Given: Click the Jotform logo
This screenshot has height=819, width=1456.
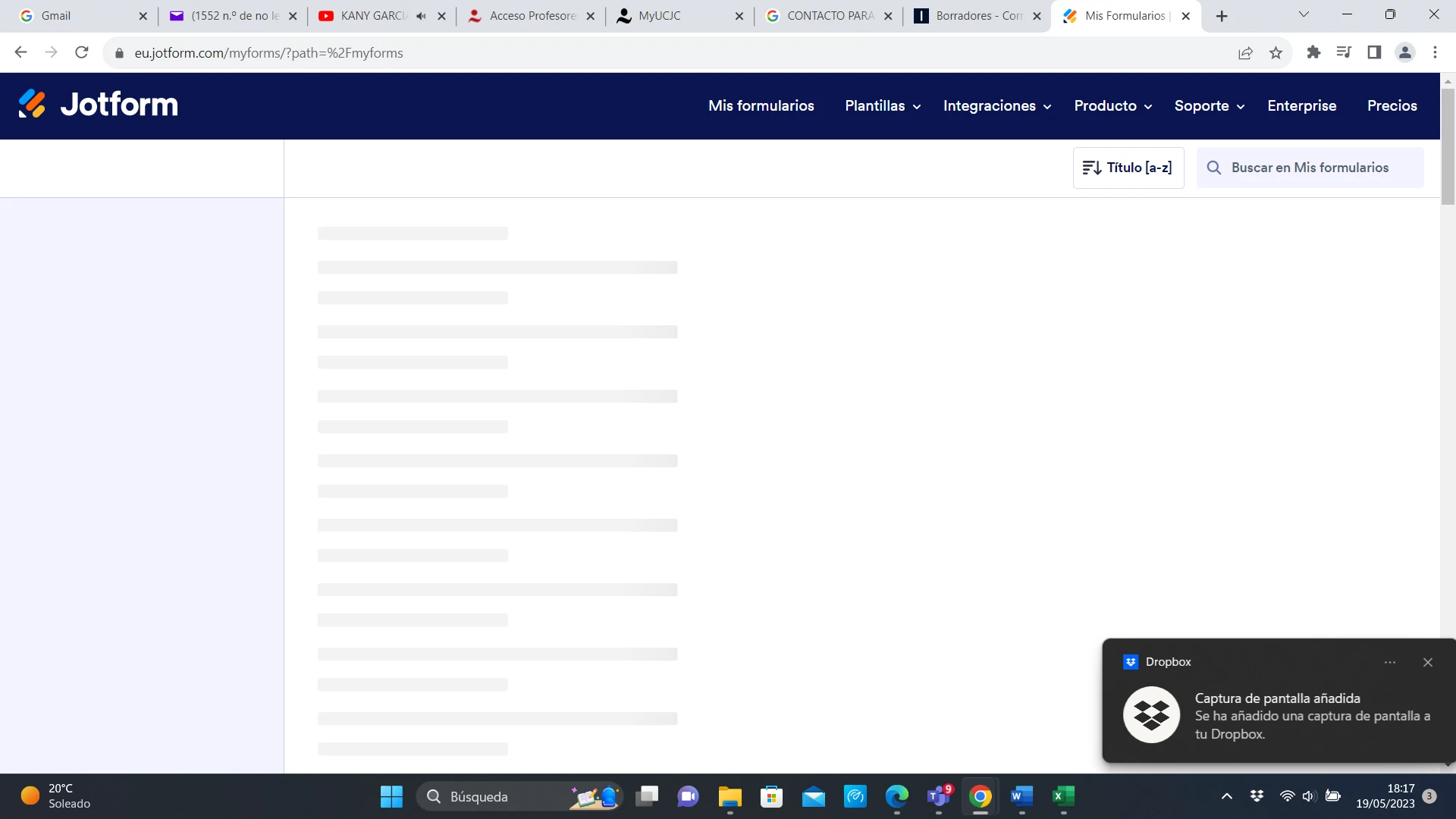Looking at the screenshot, I should [97, 104].
